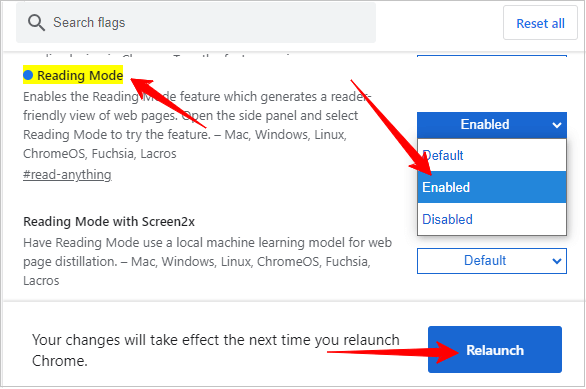Open the #read-anything flag link
Image resolution: width=586 pixels, height=389 pixels.
[x=67, y=175]
